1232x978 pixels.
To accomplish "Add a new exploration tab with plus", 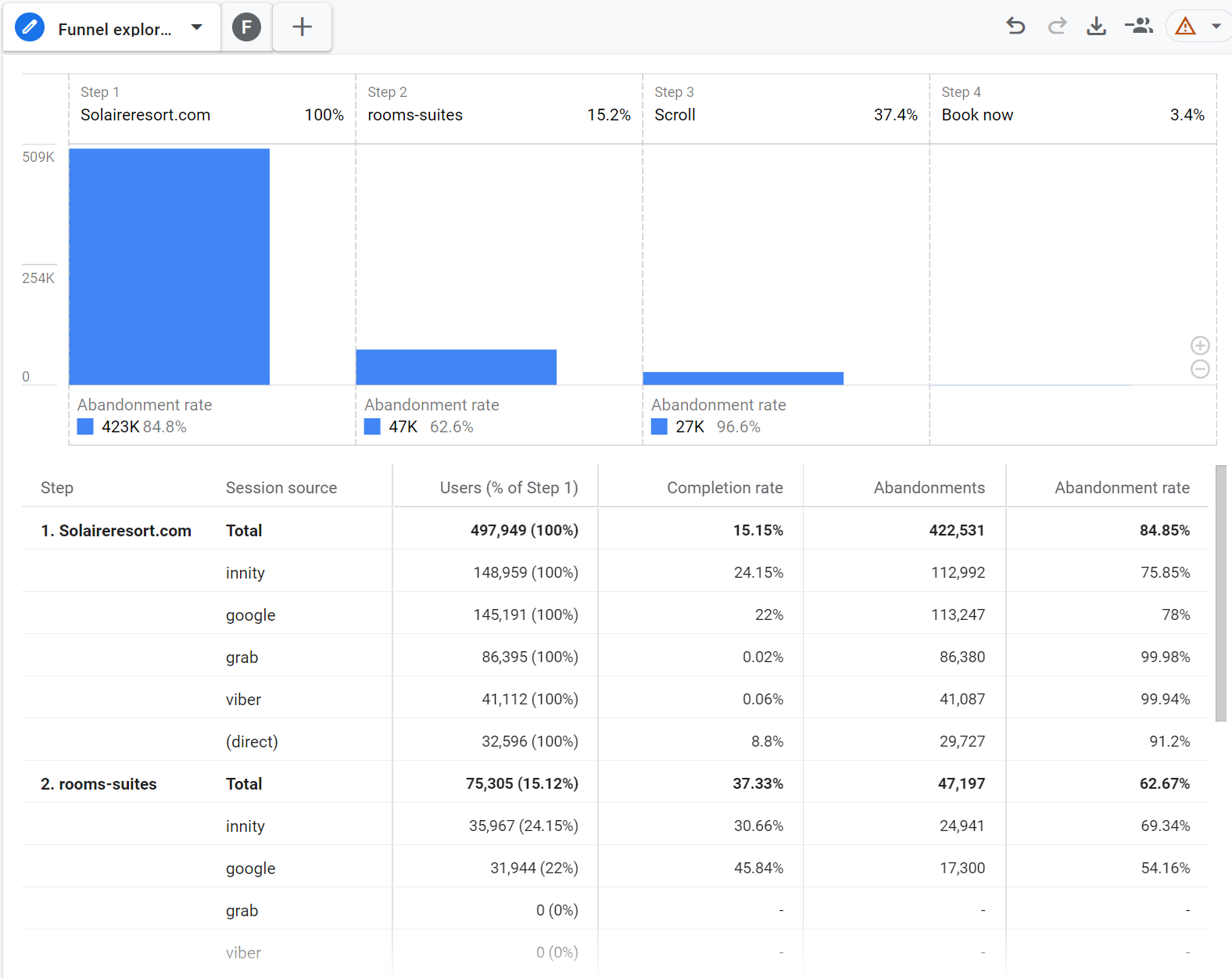I will (302, 27).
